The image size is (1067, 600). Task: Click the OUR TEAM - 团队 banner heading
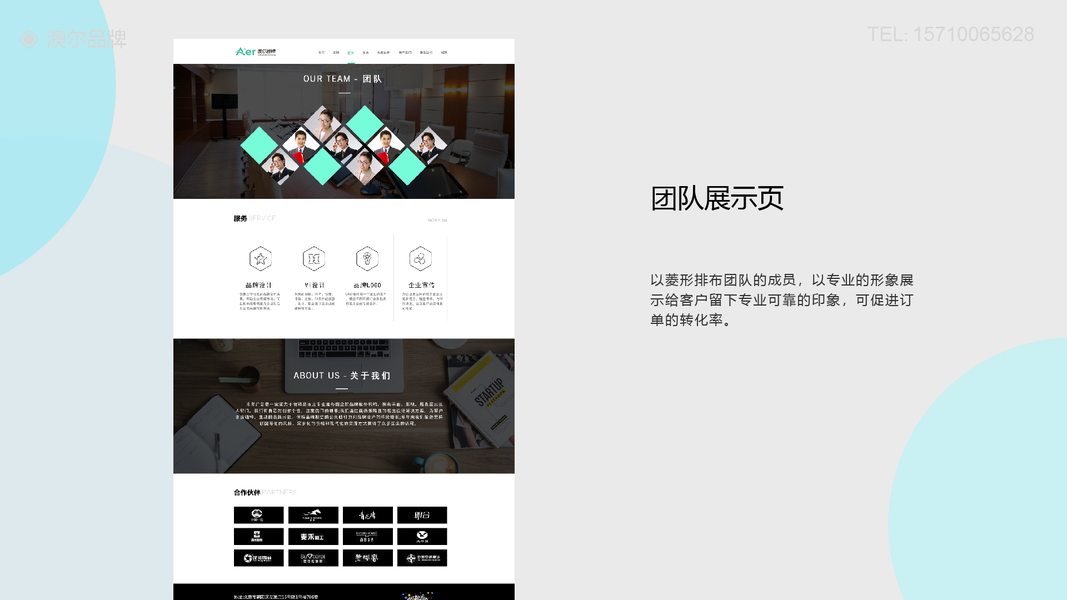tap(343, 79)
